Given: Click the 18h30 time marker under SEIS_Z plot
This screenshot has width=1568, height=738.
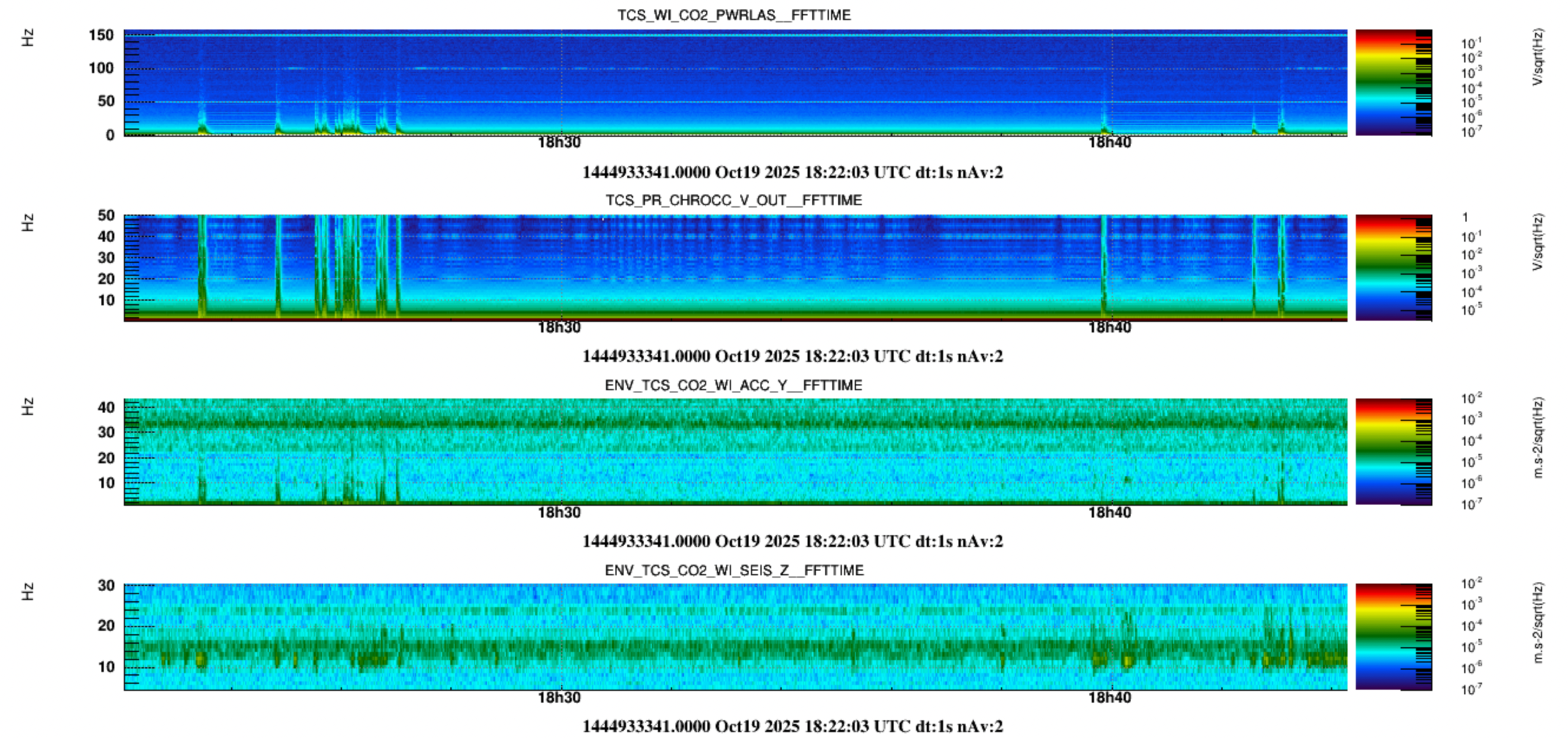Looking at the screenshot, I should pos(559,698).
